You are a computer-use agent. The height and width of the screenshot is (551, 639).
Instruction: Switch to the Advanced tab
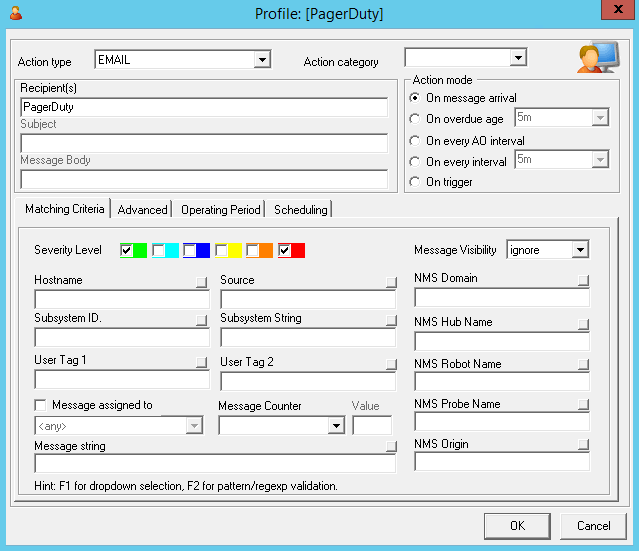(142, 210)
